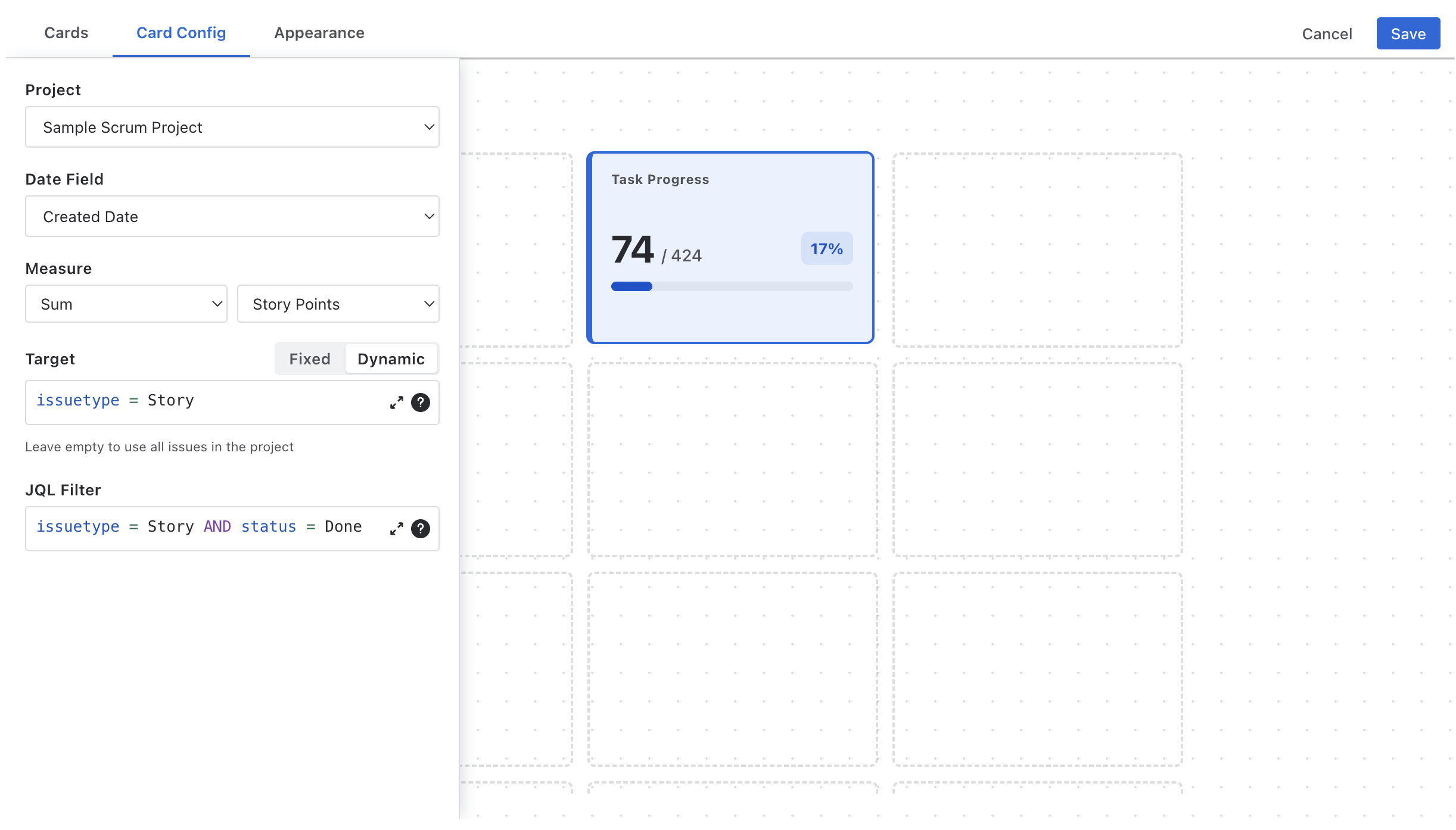Switch to the Card Config tab
1456x830 pixels.
click(x=181, y=33)
